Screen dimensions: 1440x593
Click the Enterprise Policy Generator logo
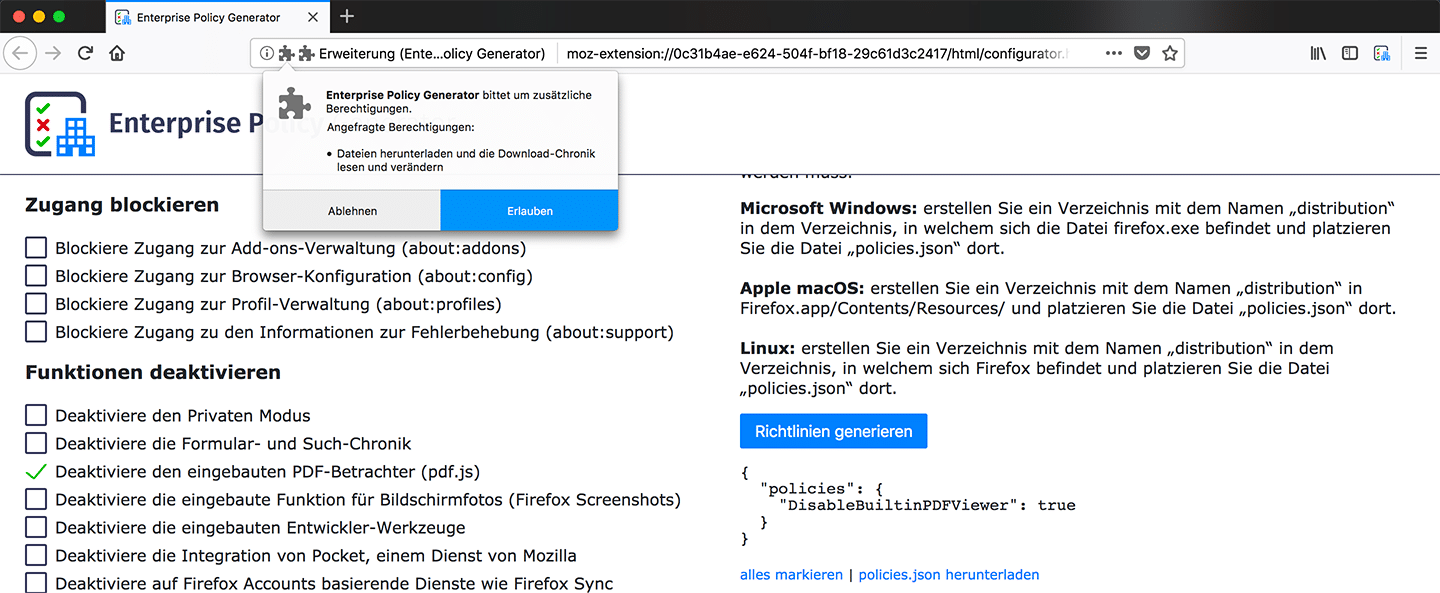pyautogui.click(x=60, y=124)
